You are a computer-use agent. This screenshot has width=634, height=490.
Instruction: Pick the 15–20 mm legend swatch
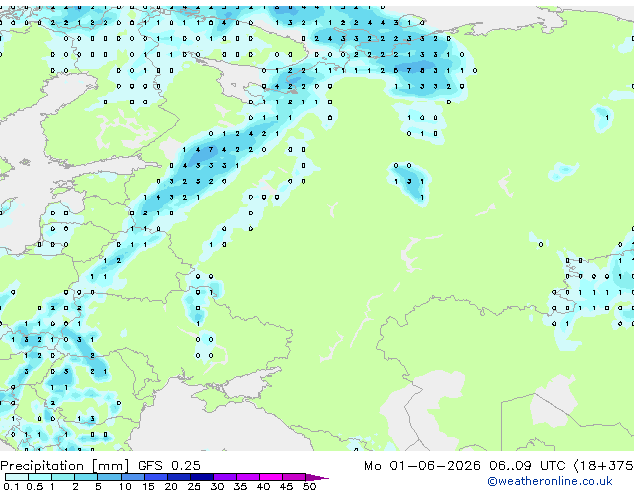[x=155, y=477]
